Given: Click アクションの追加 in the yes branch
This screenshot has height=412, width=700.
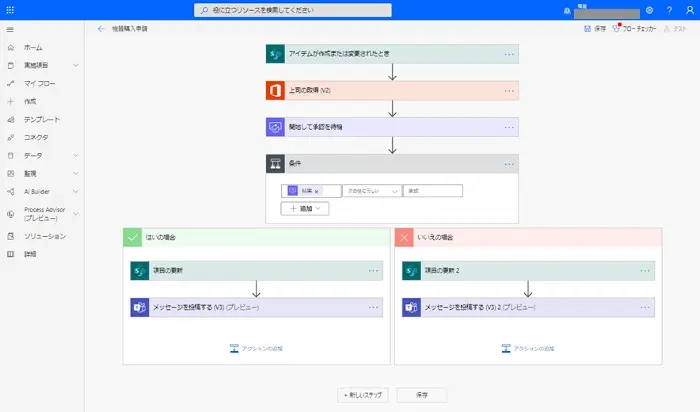Looking at the screenshot, I should (256, 348).
